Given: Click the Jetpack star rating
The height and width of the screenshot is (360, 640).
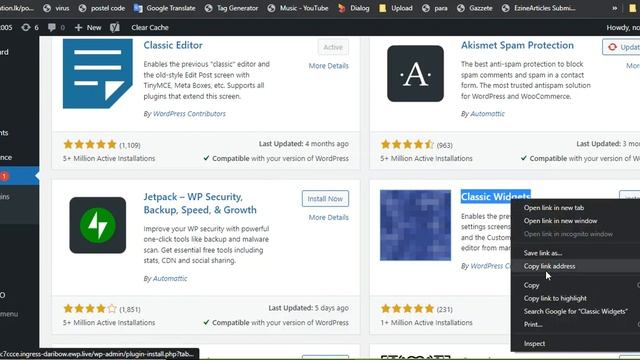Looking at the screenshot, I should [90, 309].
